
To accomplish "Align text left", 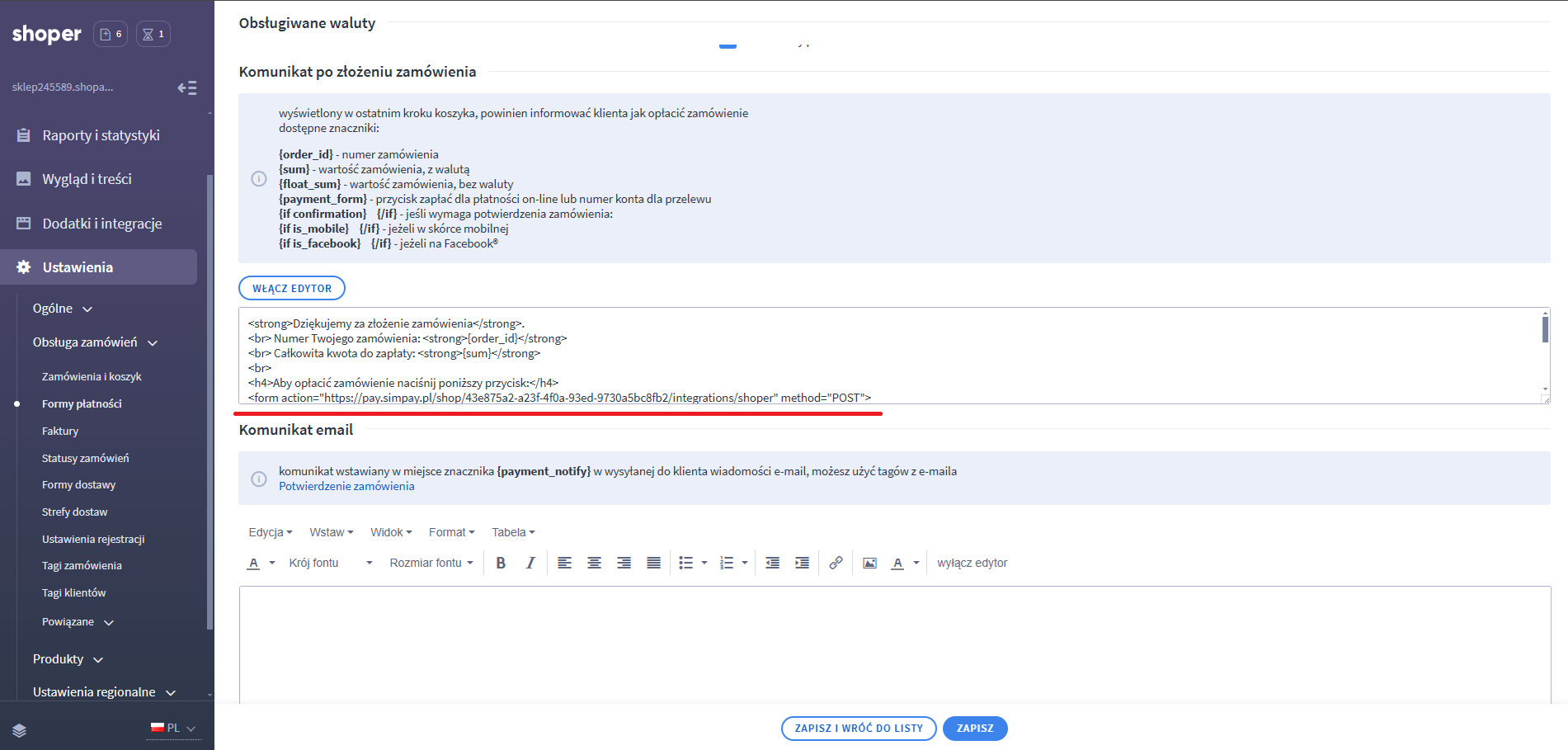I will tap(564, 563).
